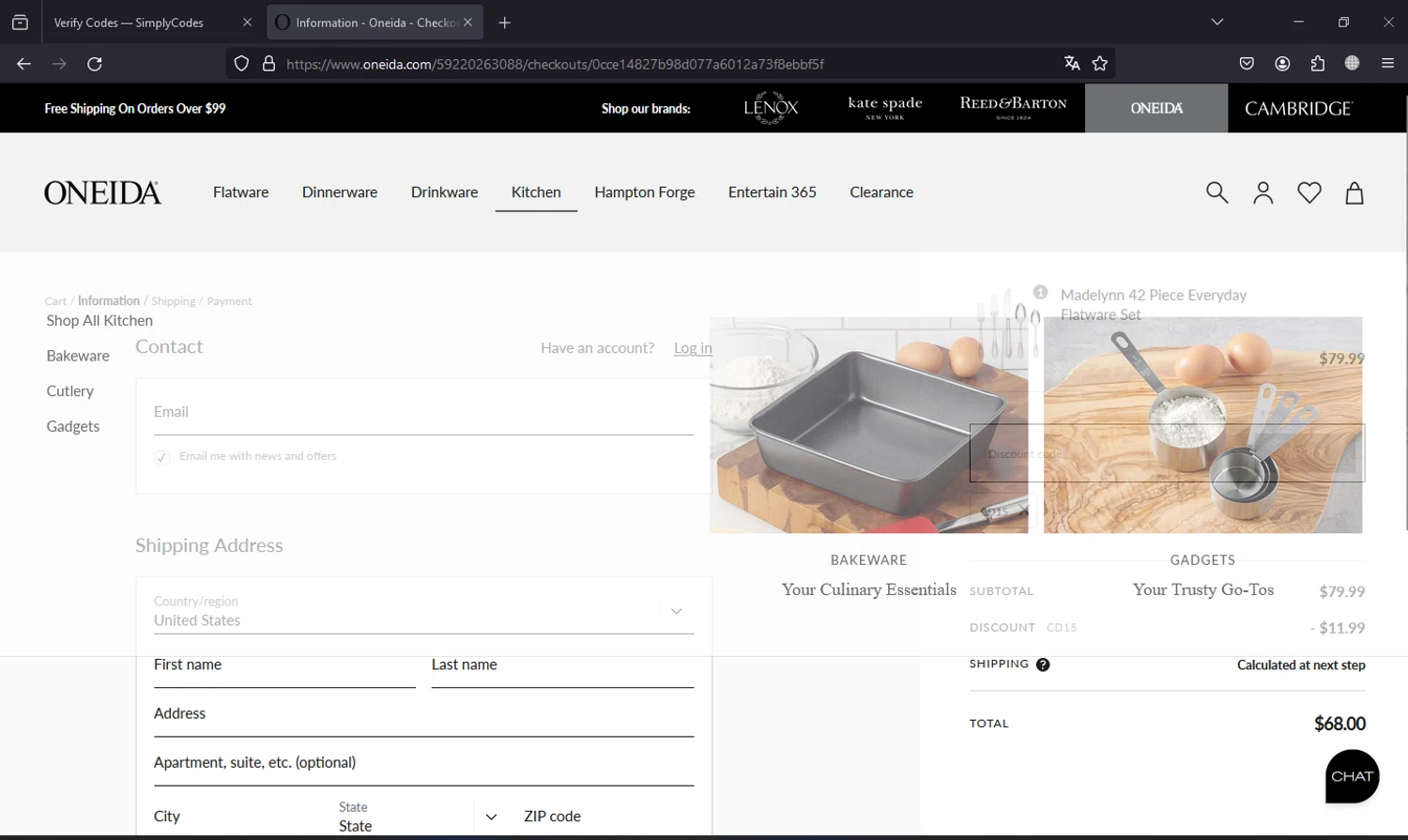
Task: Open the State dropdown selector
Action: [x=490, y=817]
